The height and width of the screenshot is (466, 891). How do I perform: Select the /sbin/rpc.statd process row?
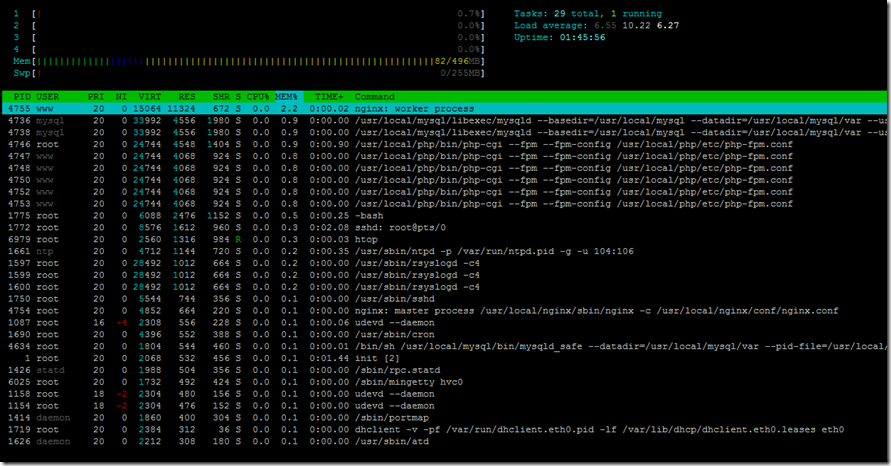pos(444,371)
